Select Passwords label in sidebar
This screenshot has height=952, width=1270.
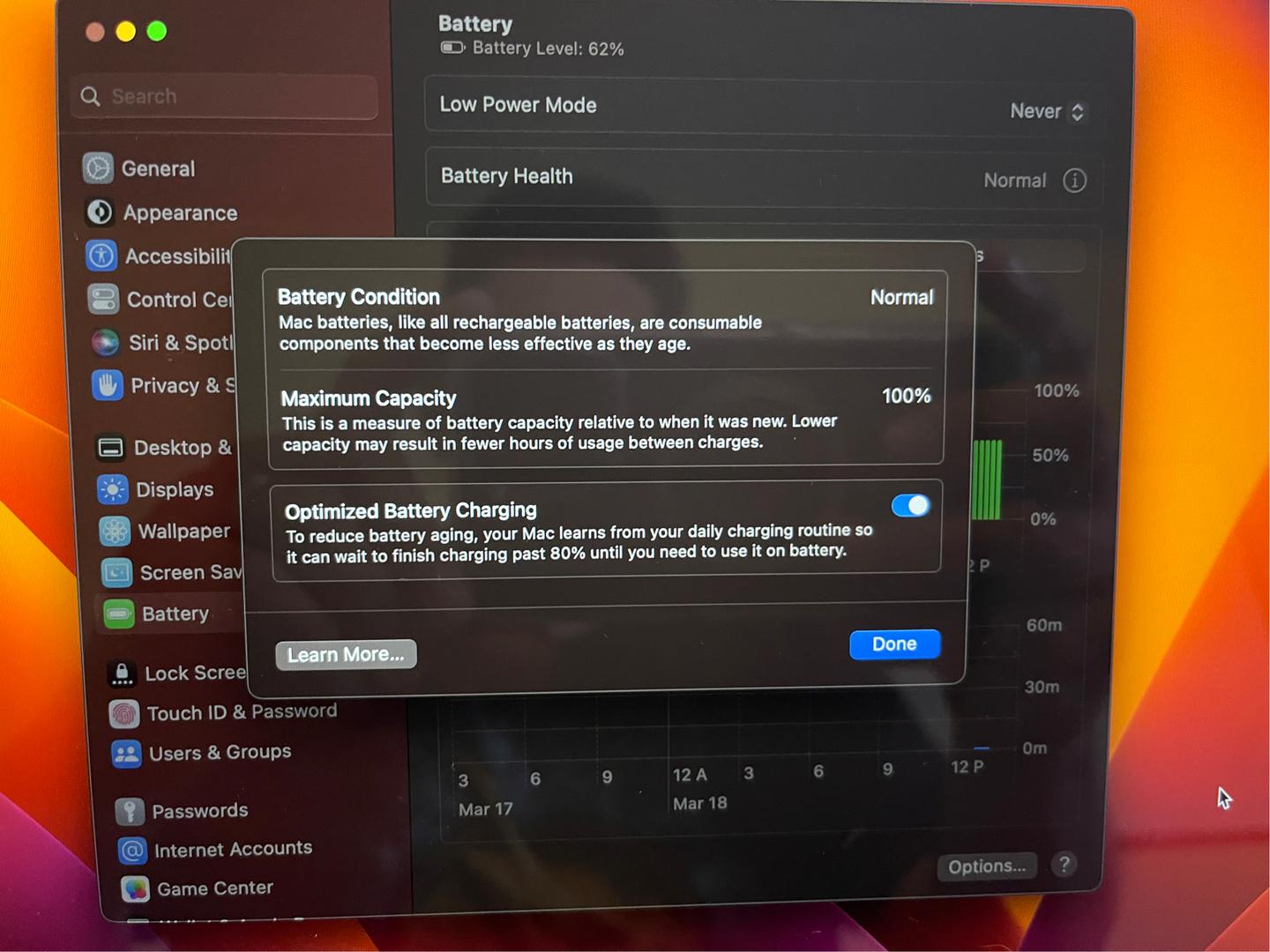[200, 811]
